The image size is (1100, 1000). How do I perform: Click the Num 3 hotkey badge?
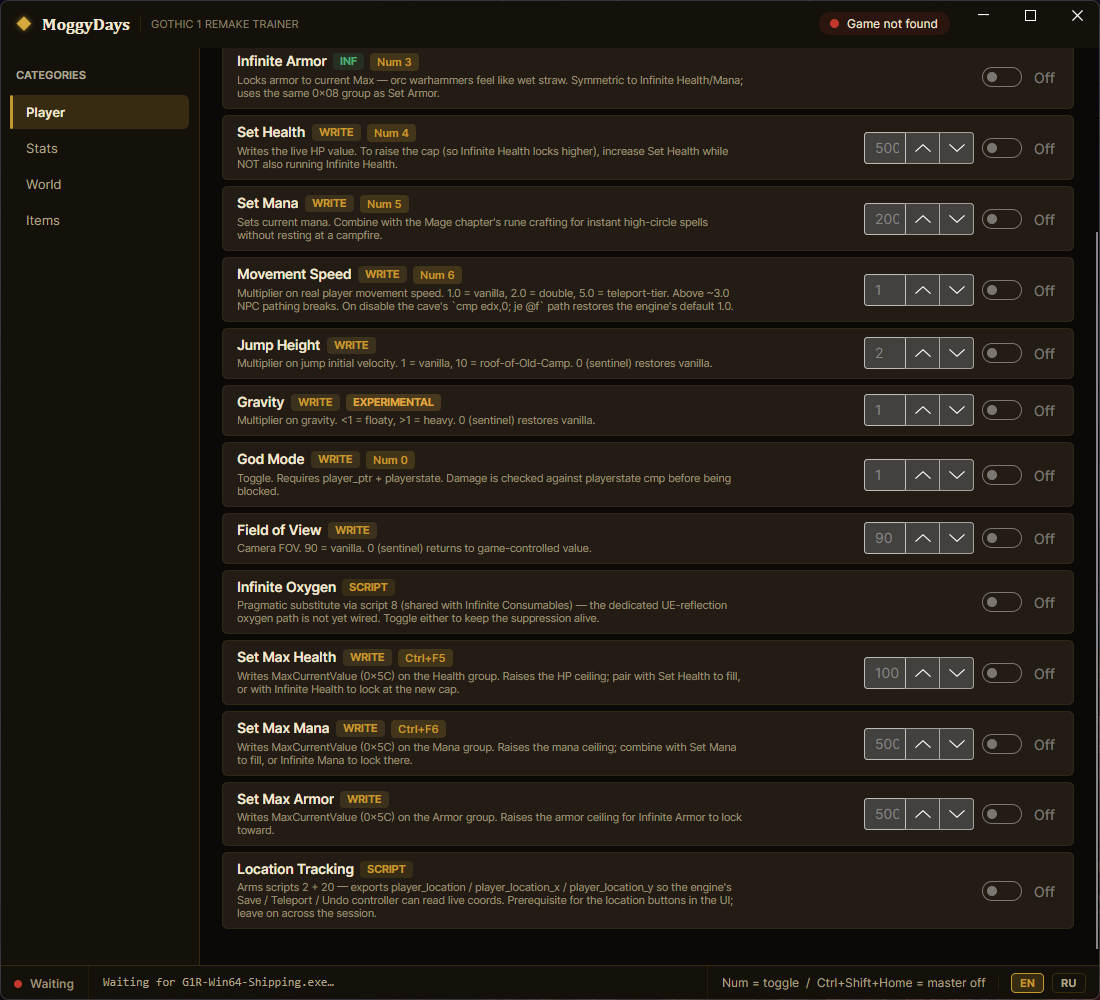[394, 62]
